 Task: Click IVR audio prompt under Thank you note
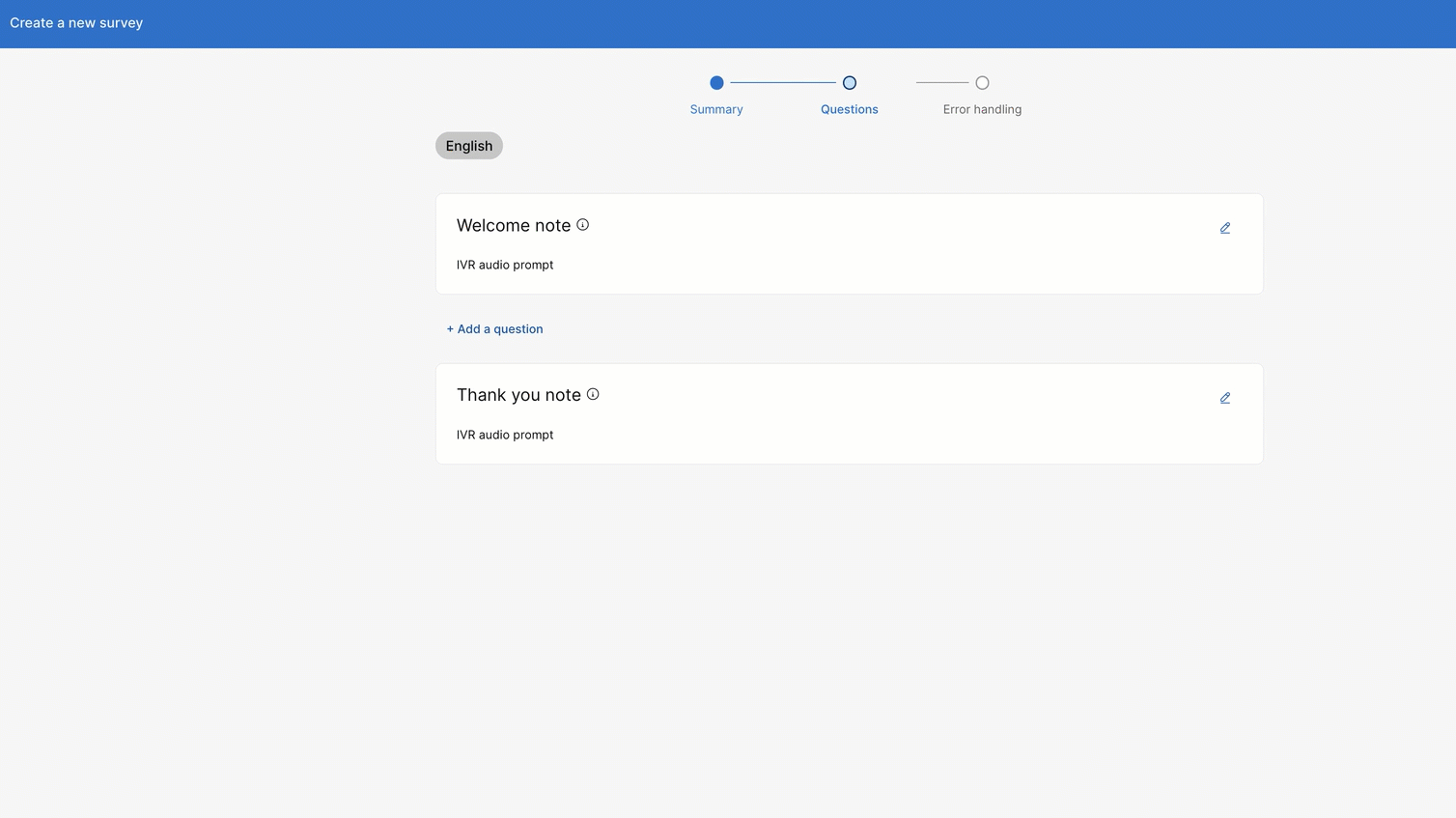505,435
